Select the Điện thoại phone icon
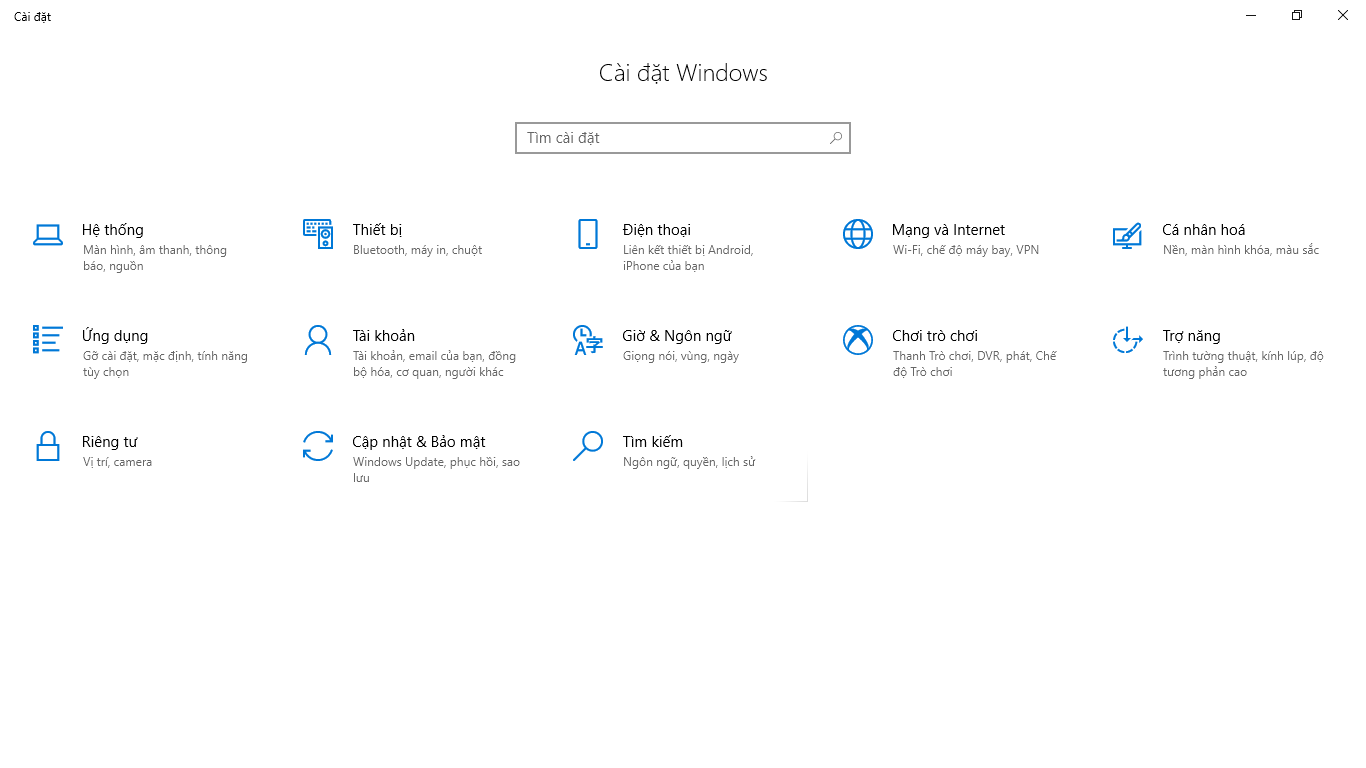The height and width of the screenshot is (768, 1366). tap(588, 234)
